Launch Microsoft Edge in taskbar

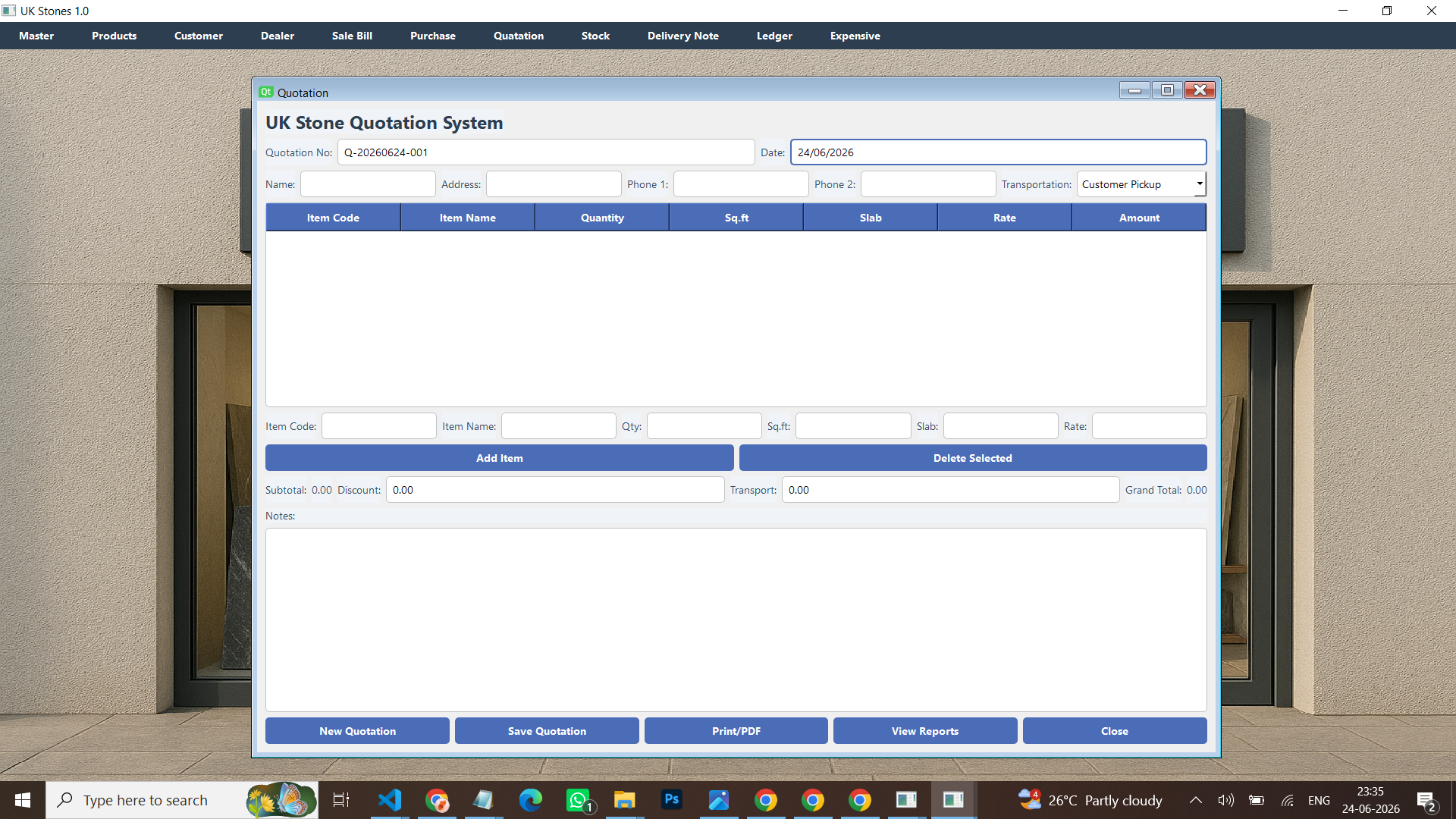[x=530, y=800]
